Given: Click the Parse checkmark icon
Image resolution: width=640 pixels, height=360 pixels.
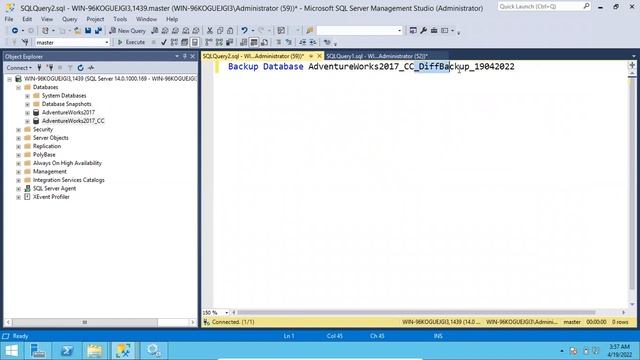Looking at the screenshot, I should pos(164,42).
